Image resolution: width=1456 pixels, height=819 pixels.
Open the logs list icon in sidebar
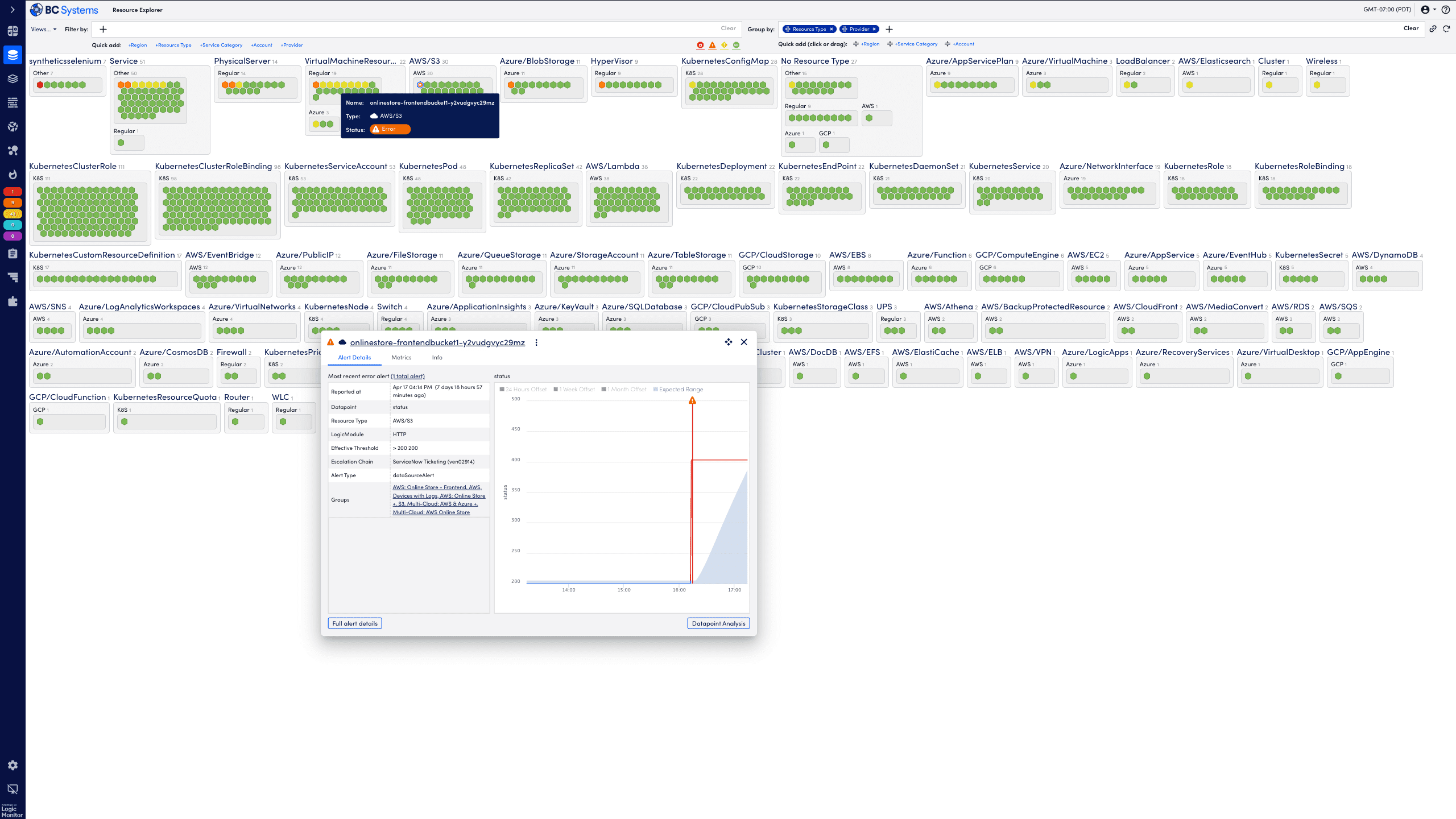(13, 103)
